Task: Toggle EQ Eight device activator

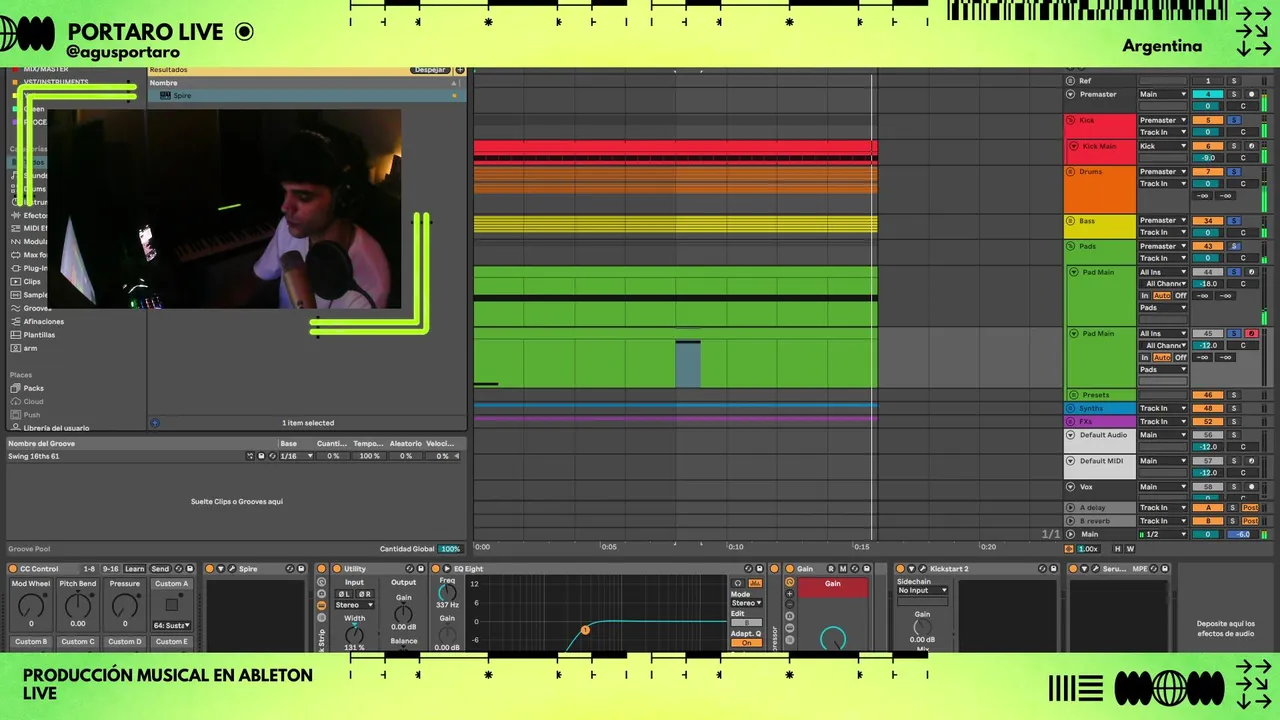Action: click(x=435, y=569)
